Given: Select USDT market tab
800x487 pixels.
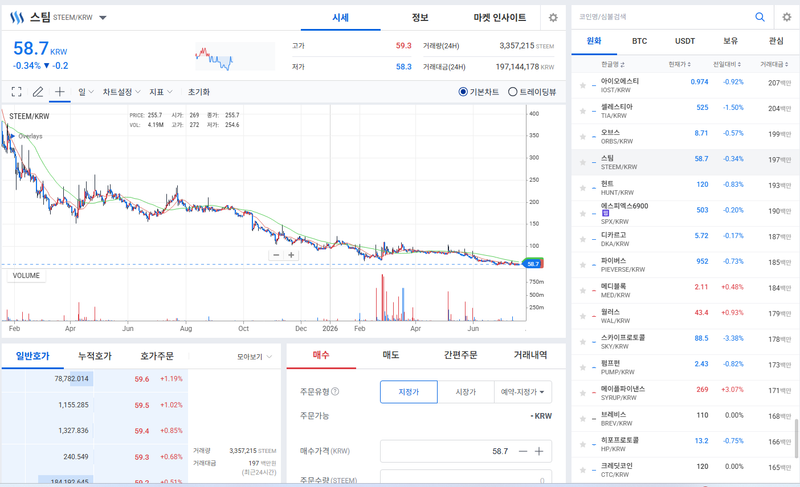Looking at the screenshot, I should (685, 41).
